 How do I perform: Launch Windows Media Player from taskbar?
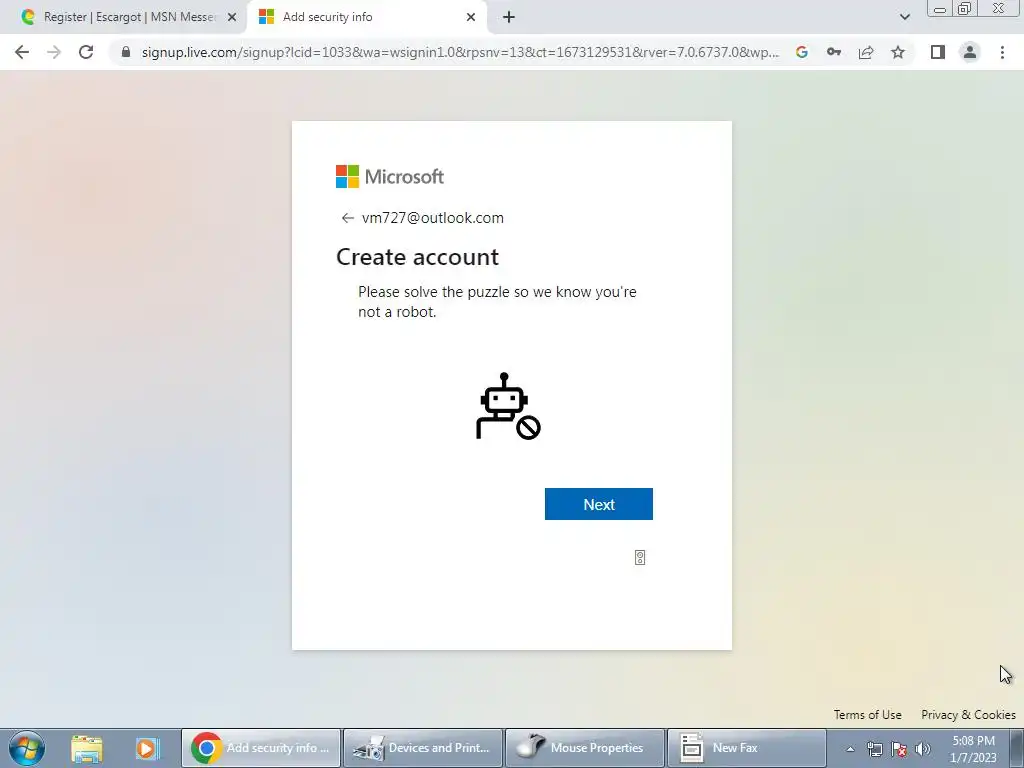pos(147,748)
